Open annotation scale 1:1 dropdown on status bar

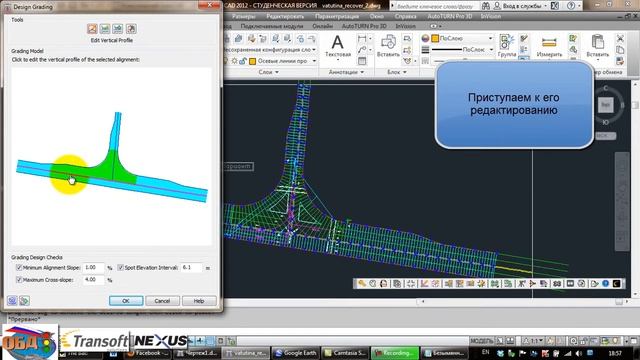pos(533,341)
